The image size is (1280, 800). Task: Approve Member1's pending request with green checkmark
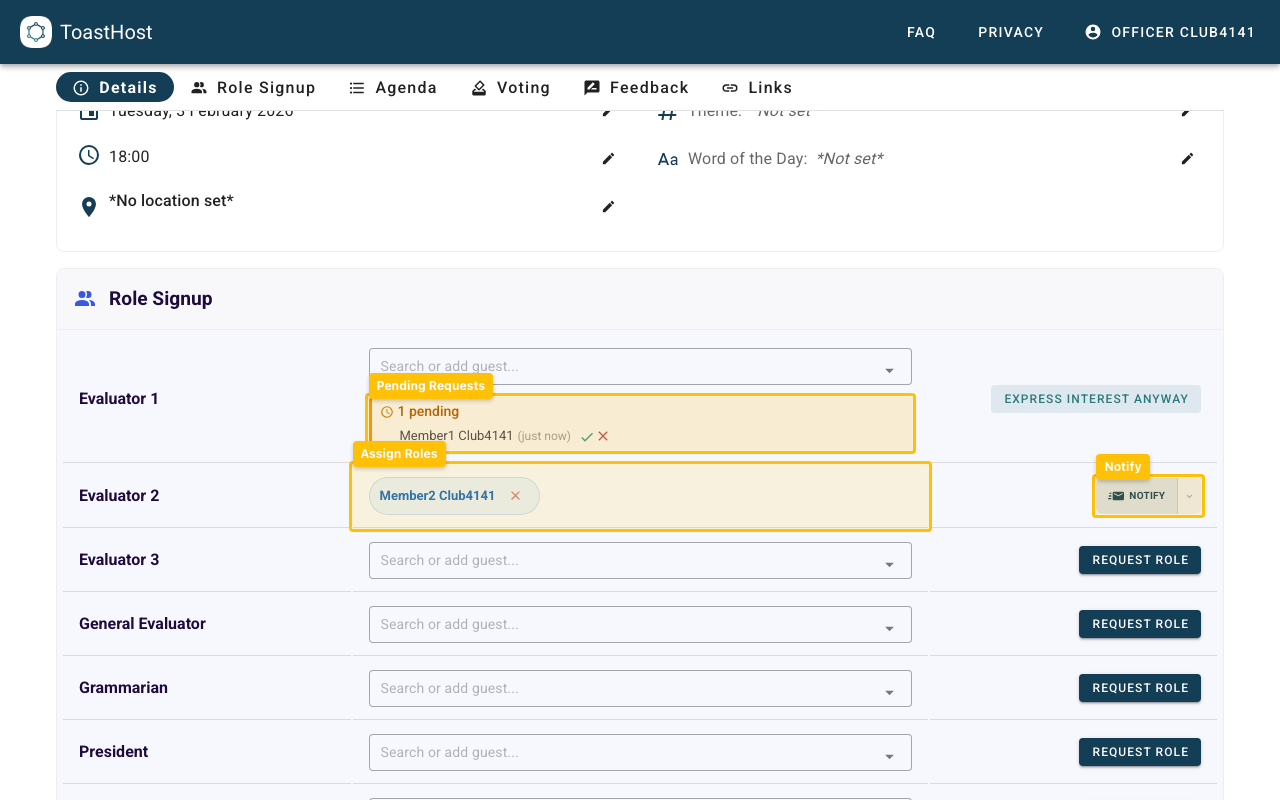[x=587, y=436]
